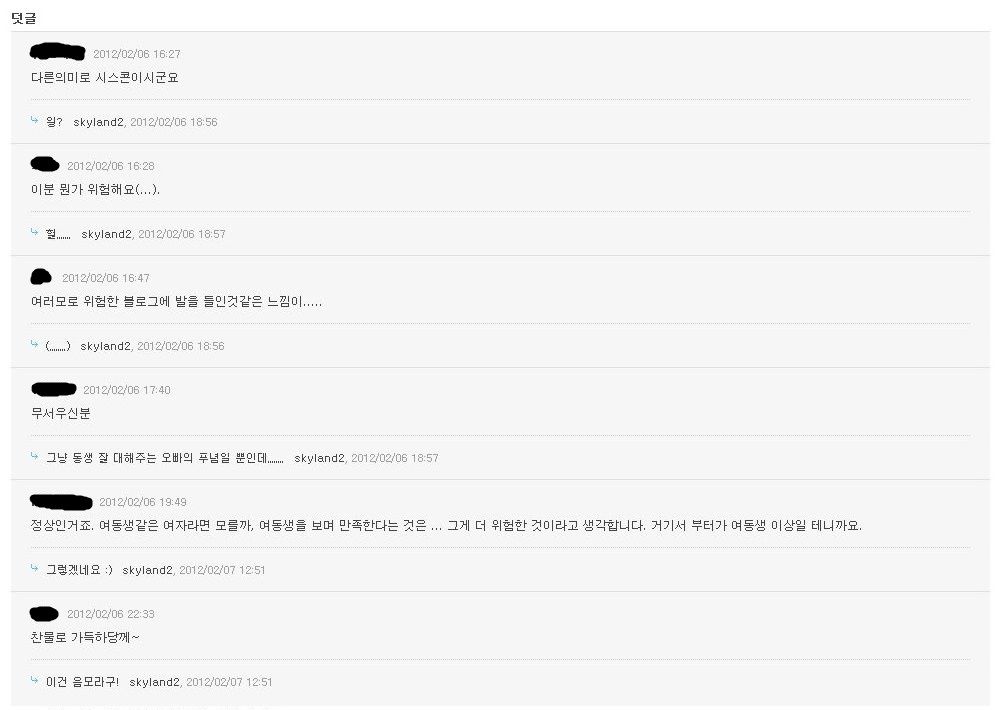Click the reply arrow icon before '잉?'
Screen dimensions: 1000x710
tap(35, 121)
